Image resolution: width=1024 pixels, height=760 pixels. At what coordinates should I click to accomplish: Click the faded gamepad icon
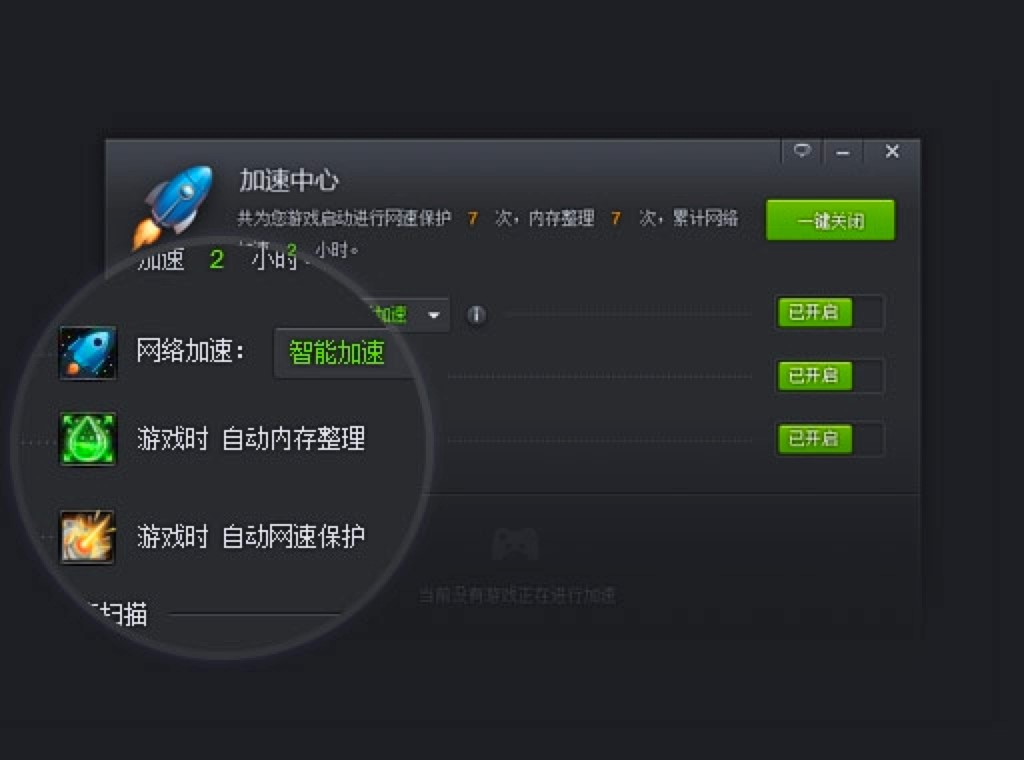[x=515, y=545]
